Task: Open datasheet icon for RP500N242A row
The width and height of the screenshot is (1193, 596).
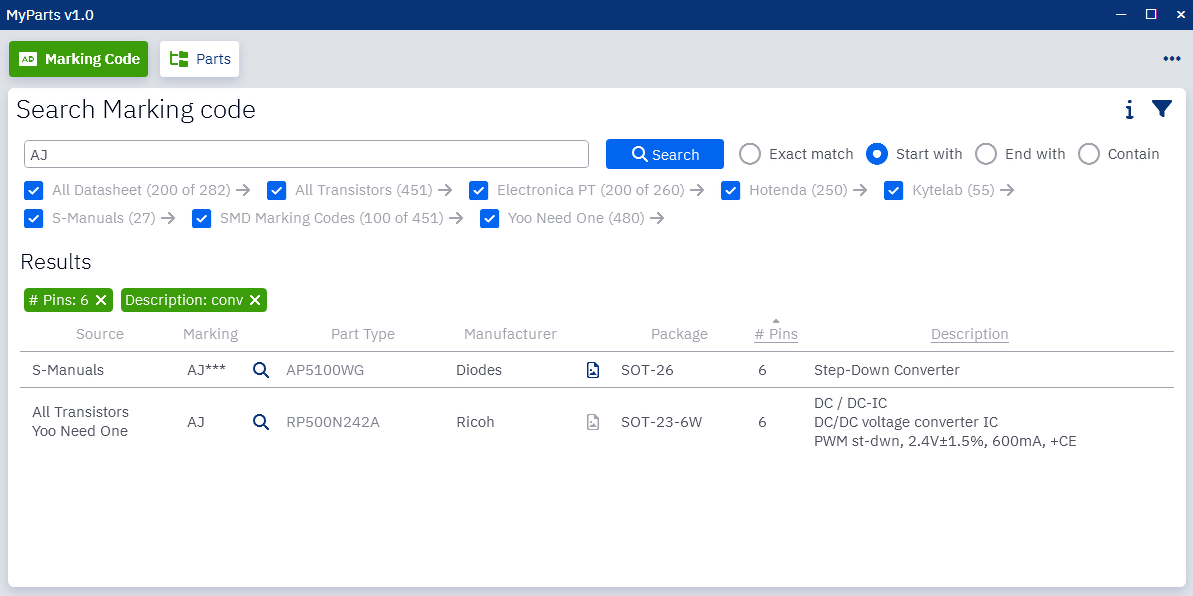Action: (593, 422)
